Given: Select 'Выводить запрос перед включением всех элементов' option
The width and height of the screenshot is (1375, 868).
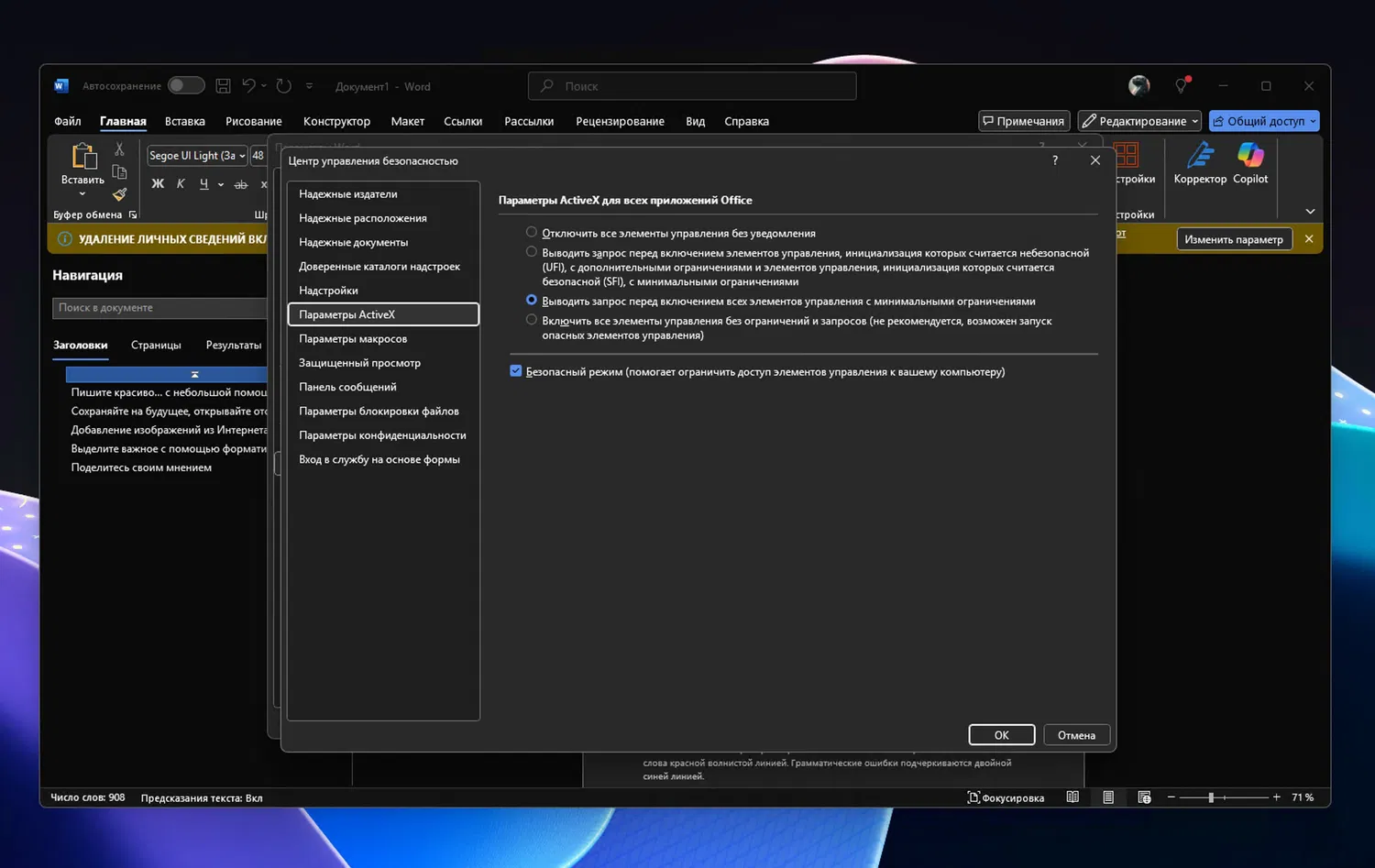Looking at the screenshot, I should point(532,301).
